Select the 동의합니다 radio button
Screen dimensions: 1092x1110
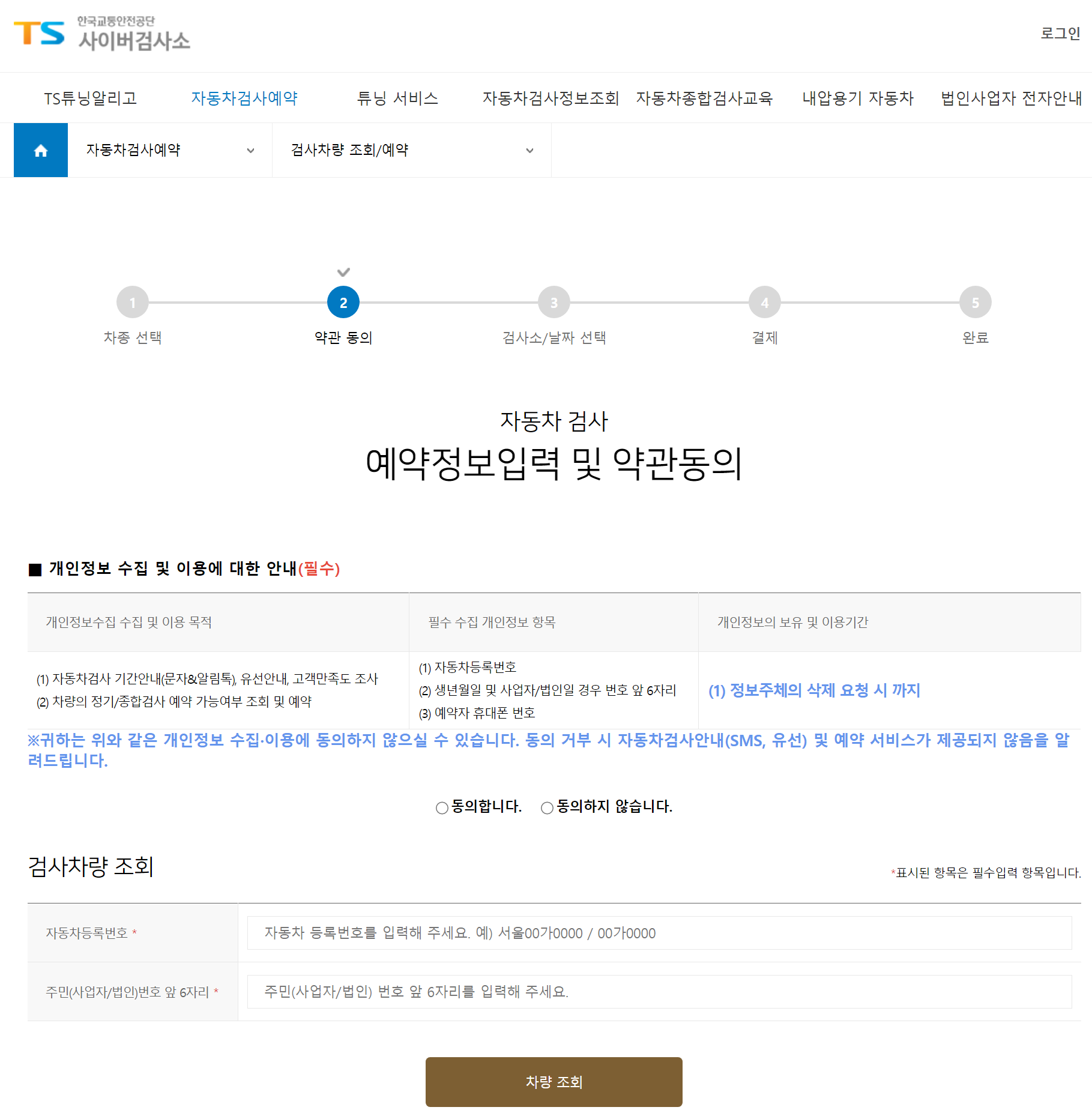(x=442, y=808)
